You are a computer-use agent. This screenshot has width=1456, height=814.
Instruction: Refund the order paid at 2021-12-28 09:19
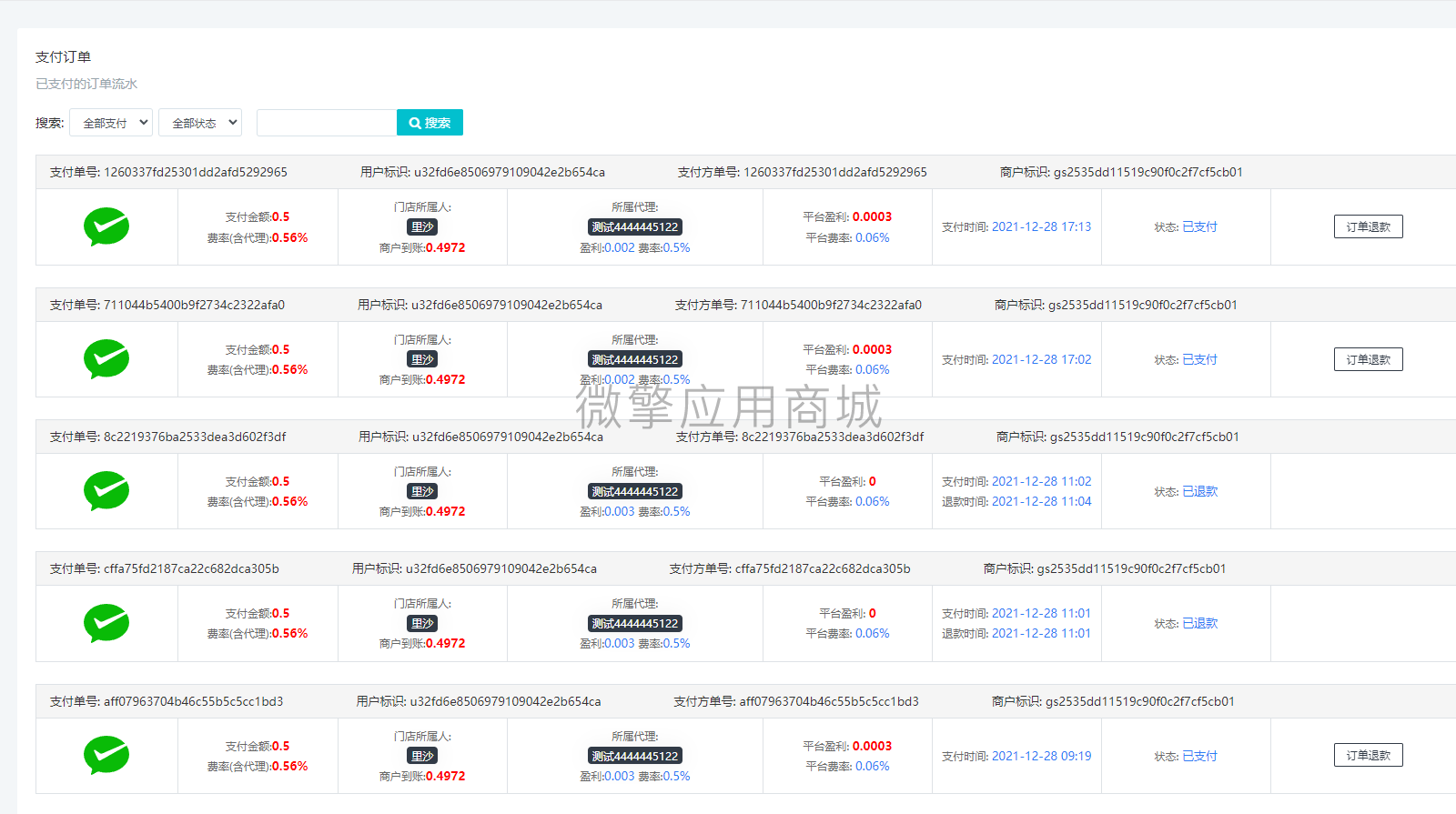pos(1368,755)
